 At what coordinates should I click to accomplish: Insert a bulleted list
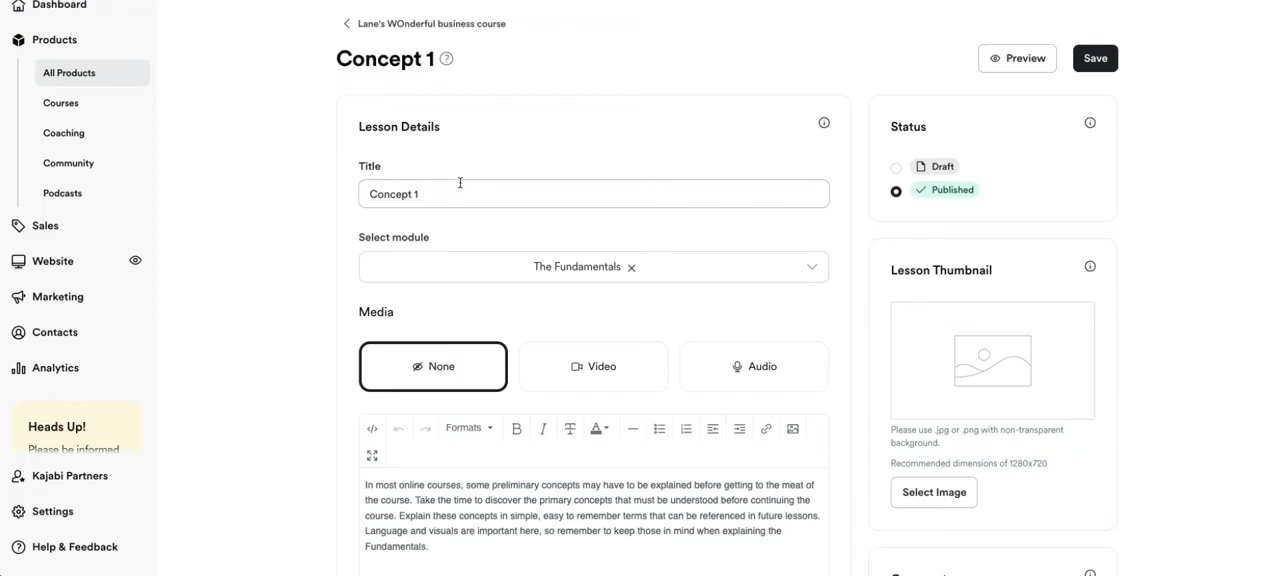pyautogui.click(x=659, y=429)
